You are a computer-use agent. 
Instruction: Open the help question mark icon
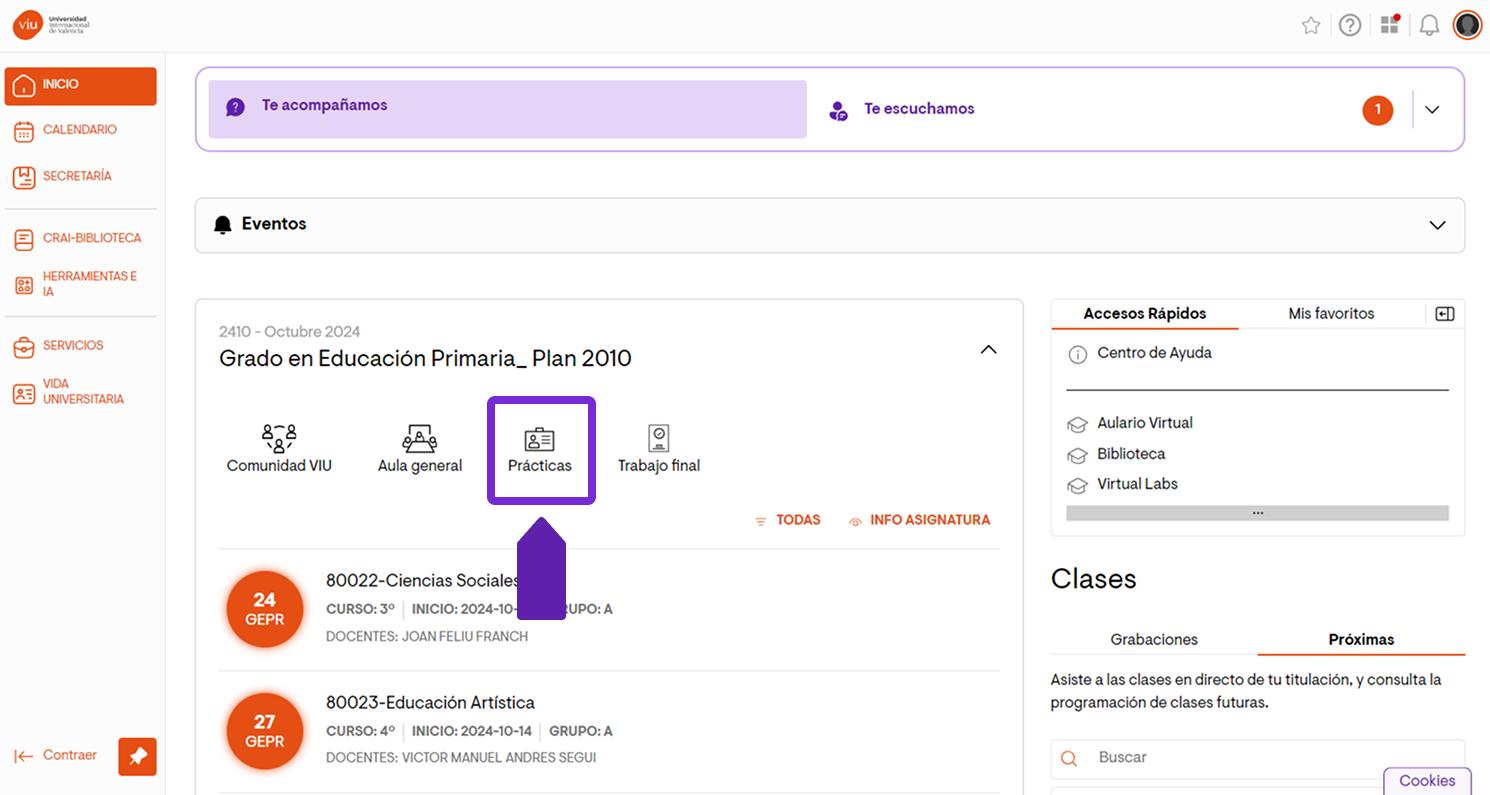click(x=1350, y=26)
